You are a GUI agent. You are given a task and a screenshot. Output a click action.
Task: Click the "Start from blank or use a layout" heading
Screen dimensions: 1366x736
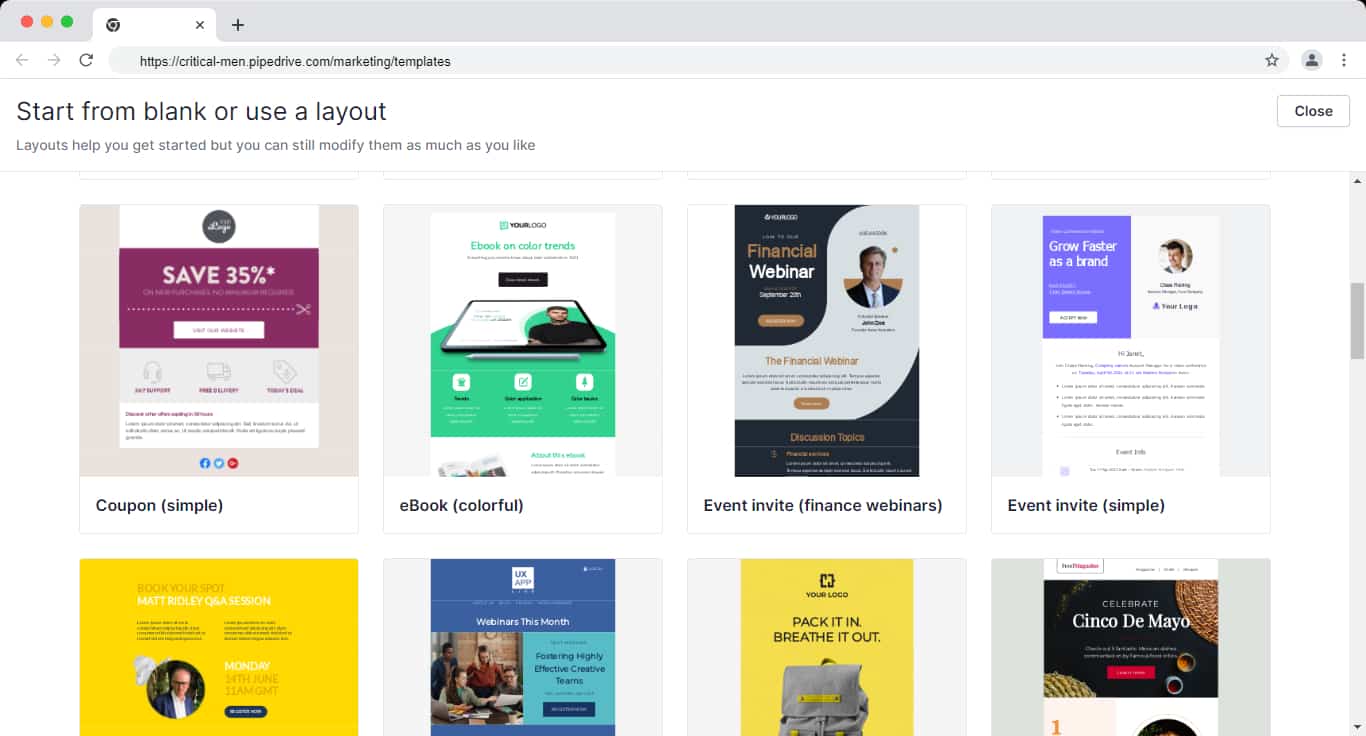click(201, 111)
